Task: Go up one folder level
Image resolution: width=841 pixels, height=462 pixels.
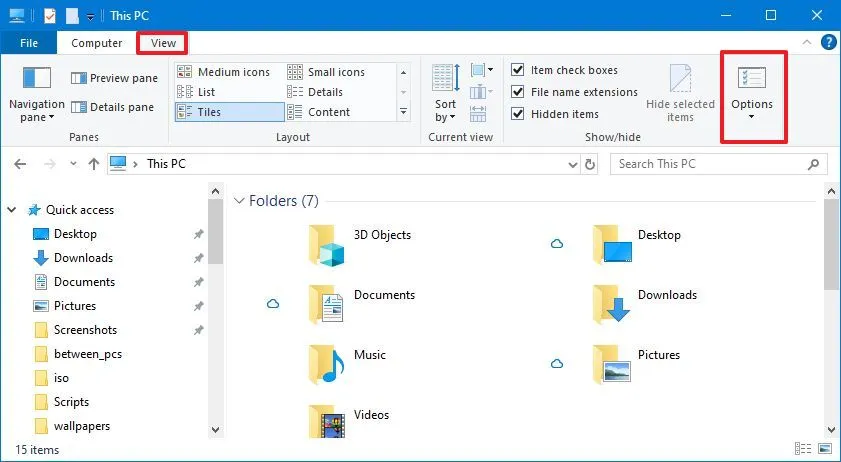Action: [x=94, y=164]
